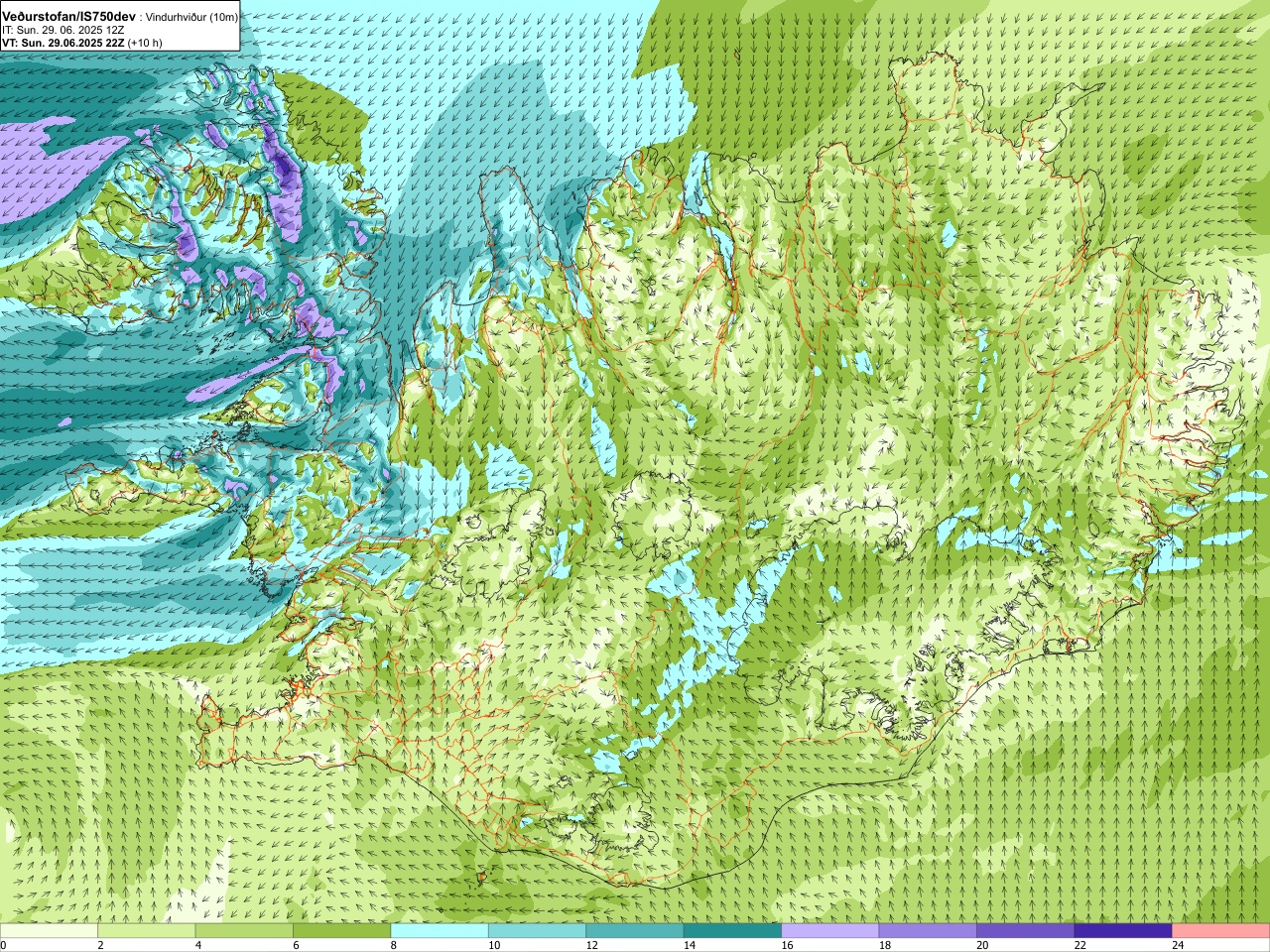Viewport: 1270px width, 952px height.
Task: Click the teal 12–14 legend swatch
Action: pyautogui.click(x=635, y=931)
